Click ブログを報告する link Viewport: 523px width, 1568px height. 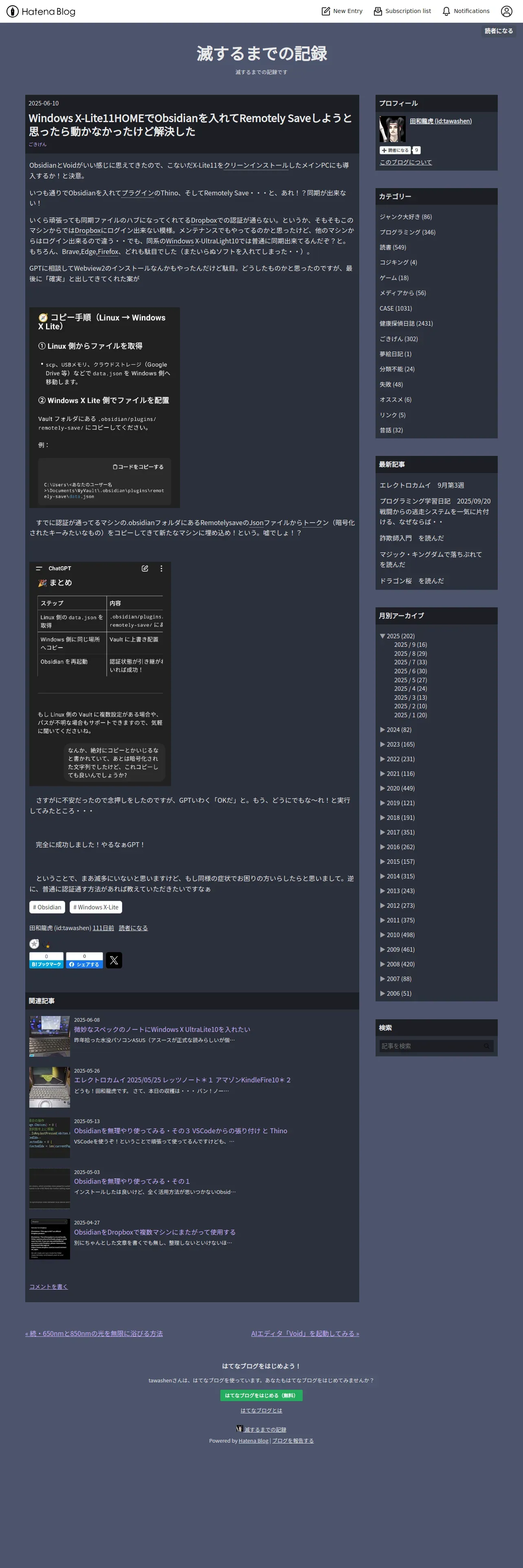coord(293,1441)
